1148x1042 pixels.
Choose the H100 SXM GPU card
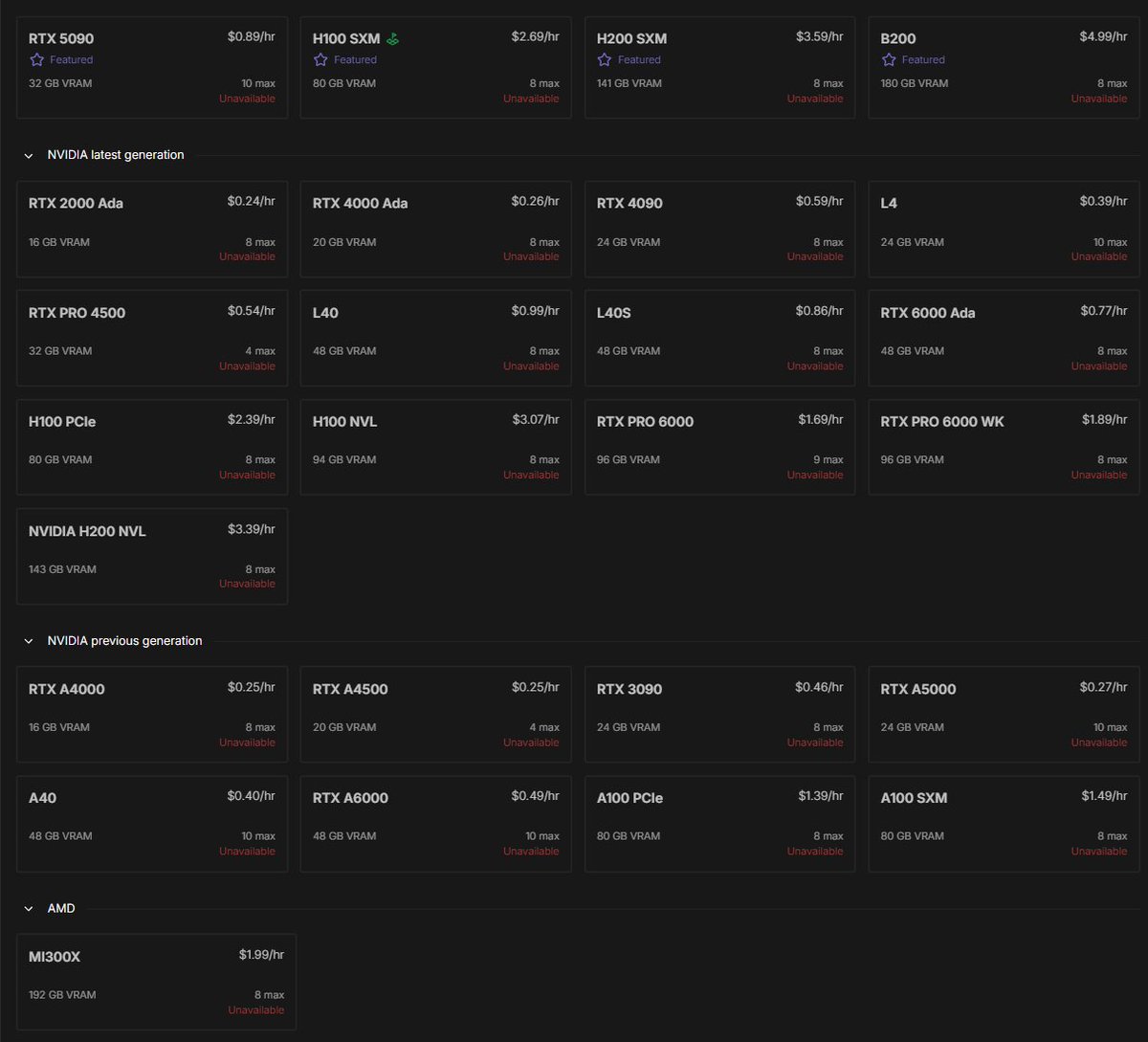(436, 67)
